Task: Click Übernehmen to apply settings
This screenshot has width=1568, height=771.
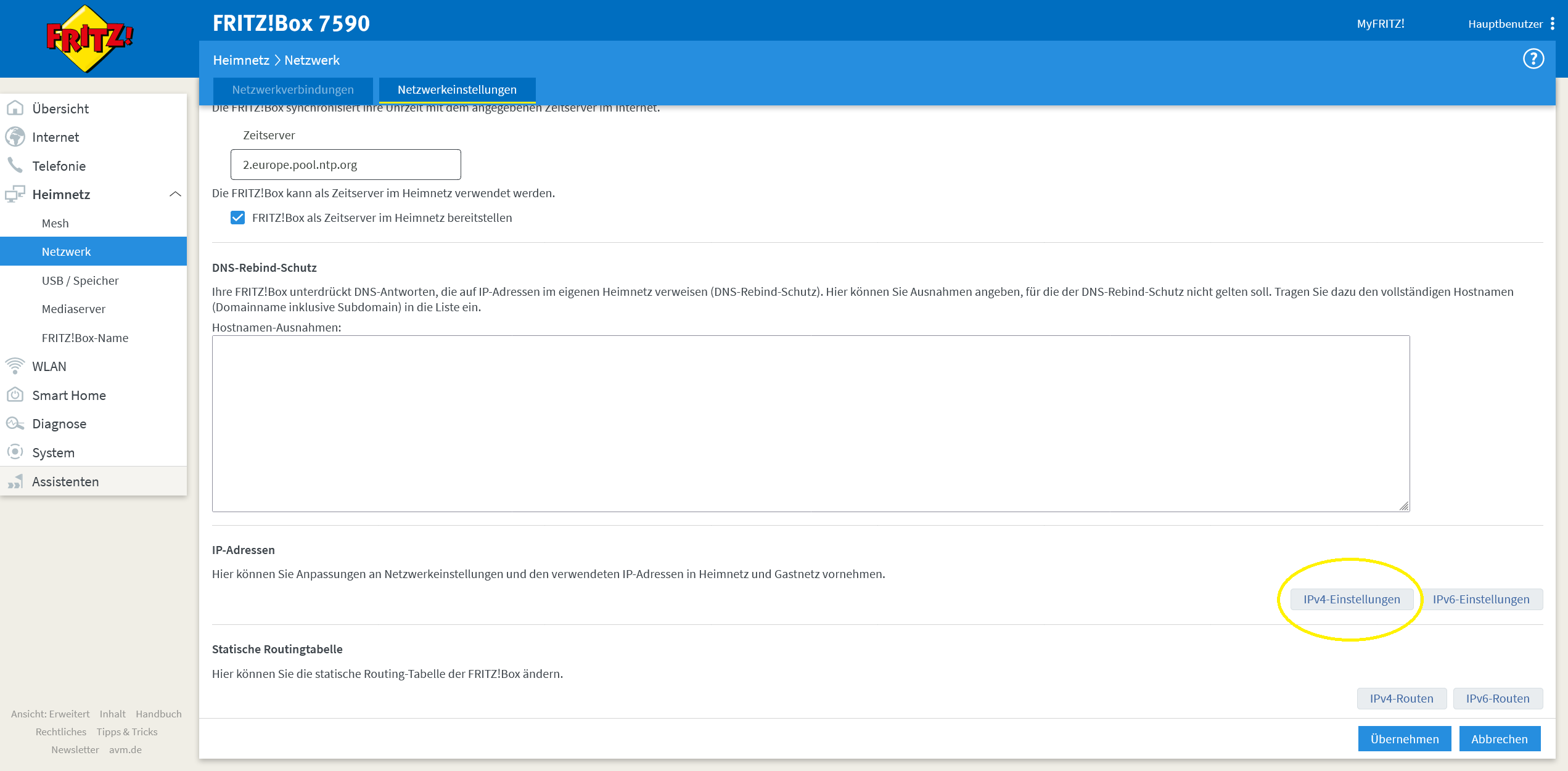Action: coord(1405,739)
